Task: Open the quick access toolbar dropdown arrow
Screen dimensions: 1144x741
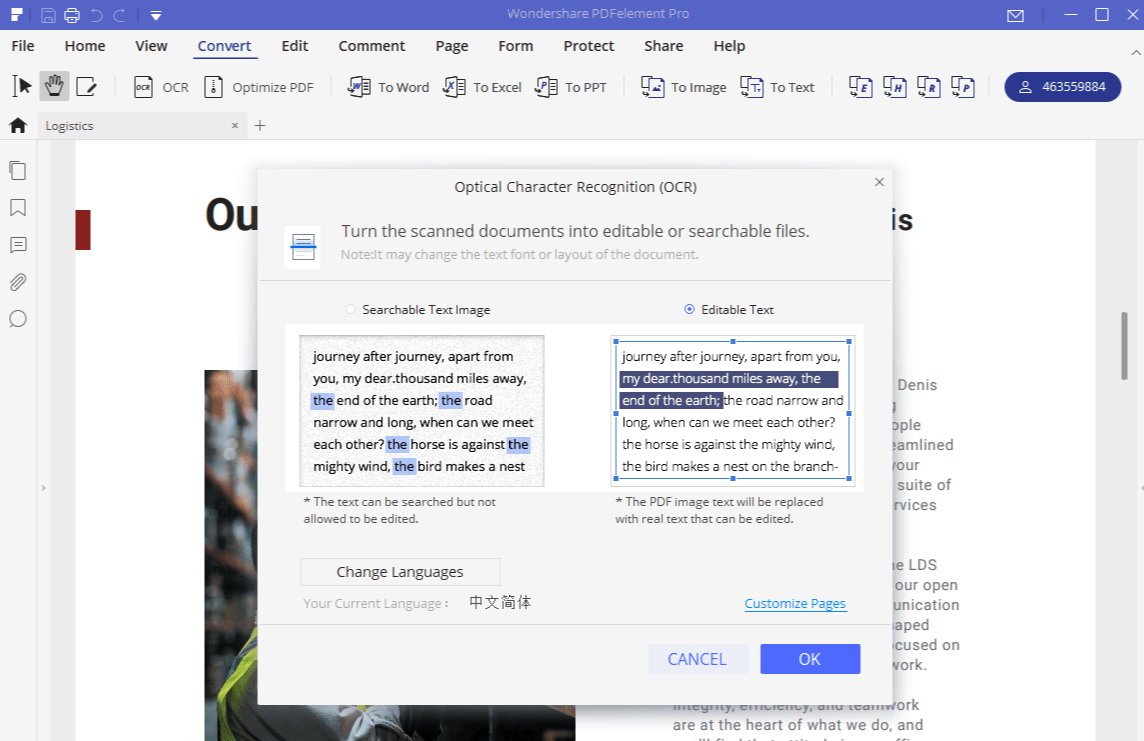Action: click(x=155, y=15)
